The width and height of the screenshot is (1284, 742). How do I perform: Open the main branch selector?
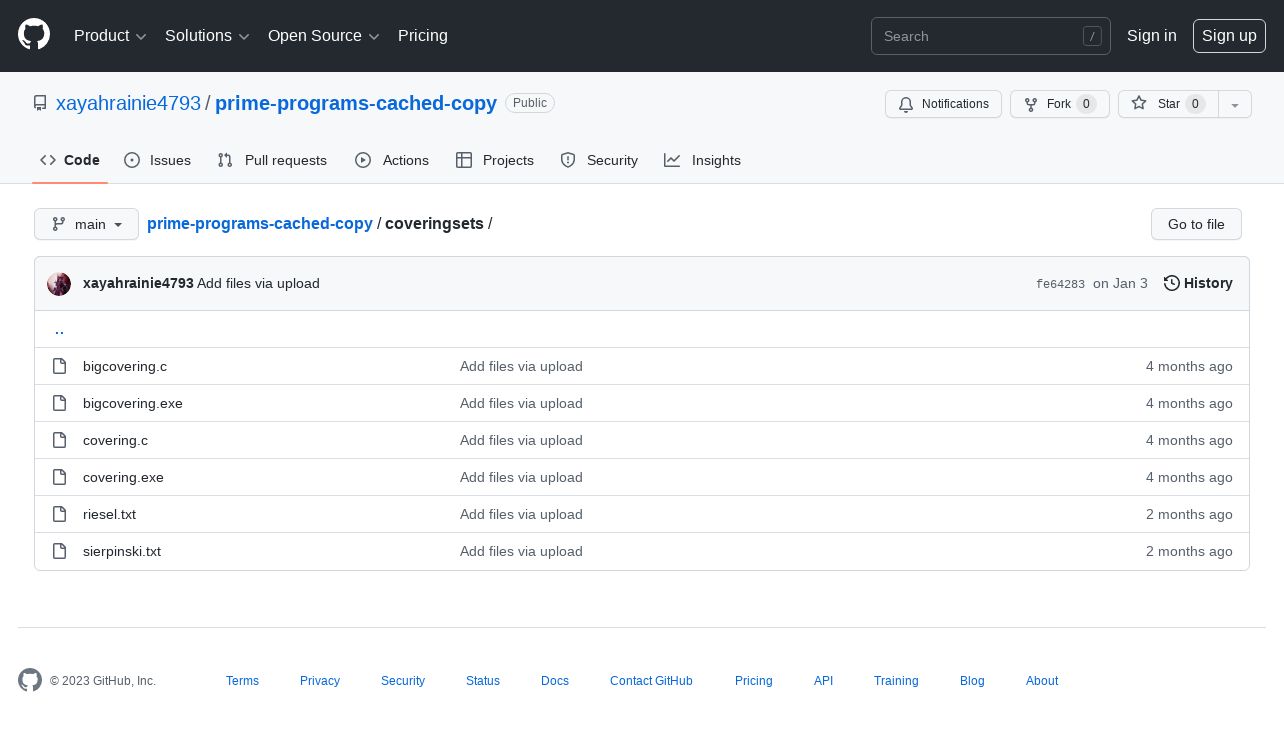[x=86, y=224]
